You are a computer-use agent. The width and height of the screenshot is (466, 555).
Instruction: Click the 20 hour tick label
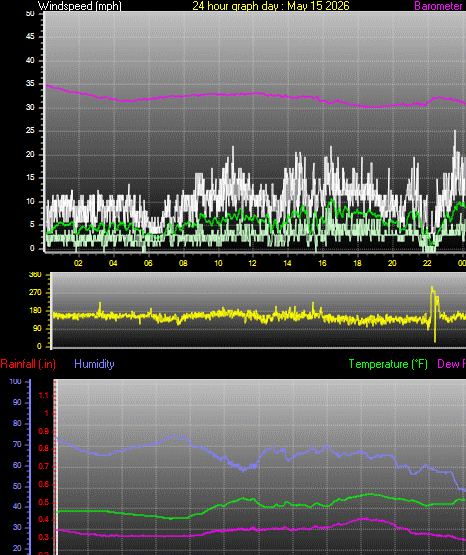coord(392,263)
